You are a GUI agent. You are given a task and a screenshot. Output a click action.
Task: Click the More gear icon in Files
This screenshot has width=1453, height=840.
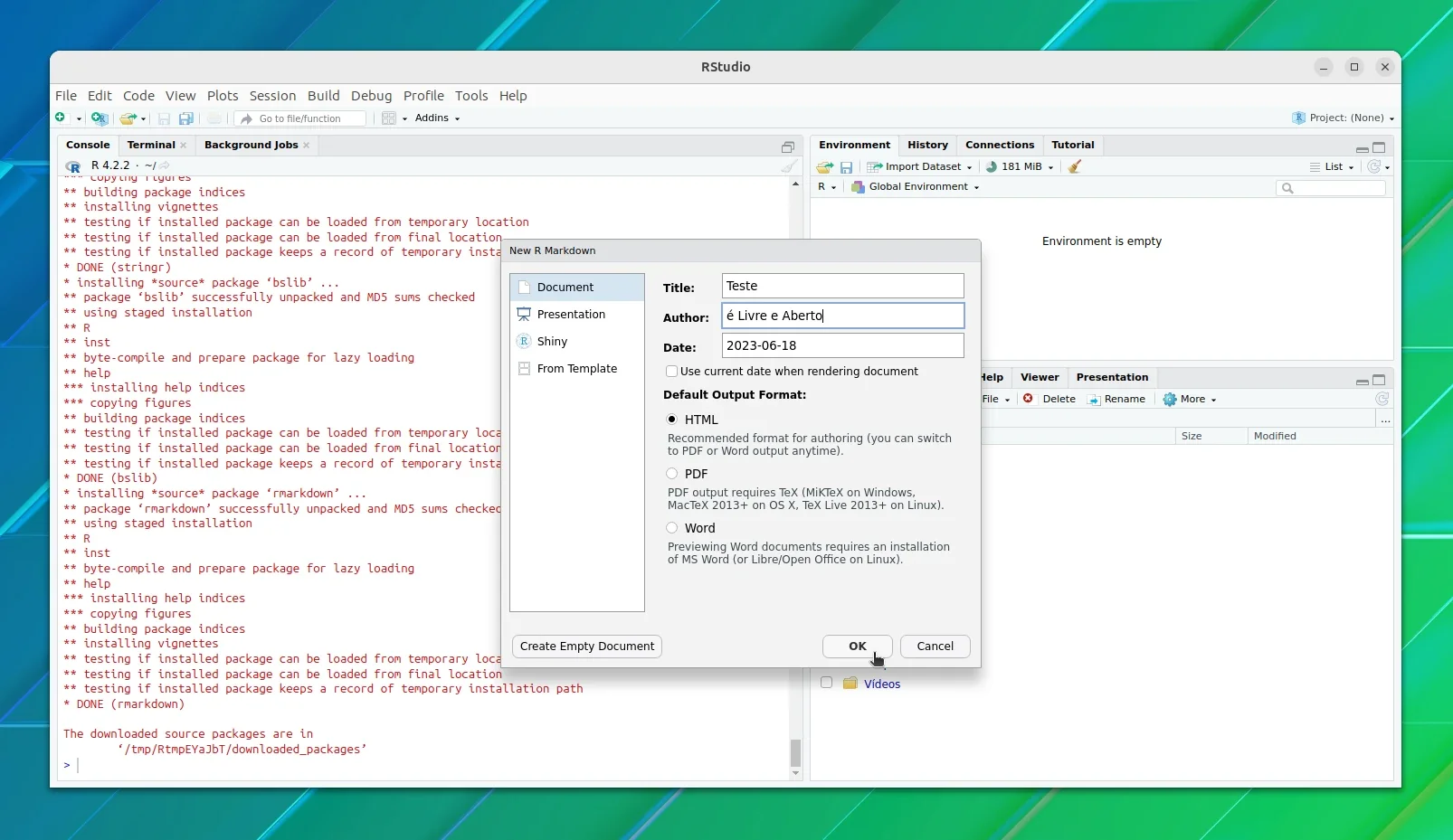[1170, 400]
